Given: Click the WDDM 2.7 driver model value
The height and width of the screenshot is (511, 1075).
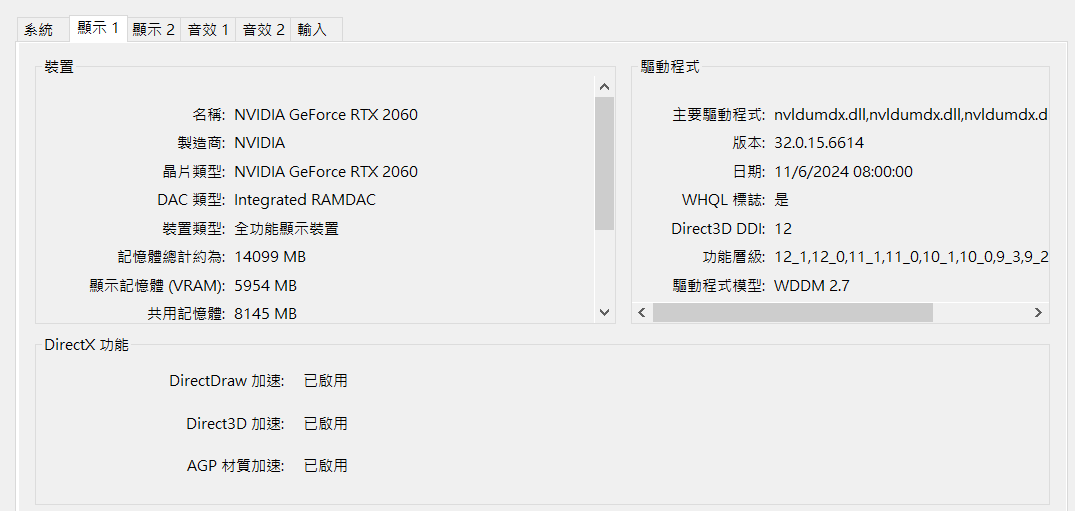Looking at the screenshot, I should tap(812, 285).
